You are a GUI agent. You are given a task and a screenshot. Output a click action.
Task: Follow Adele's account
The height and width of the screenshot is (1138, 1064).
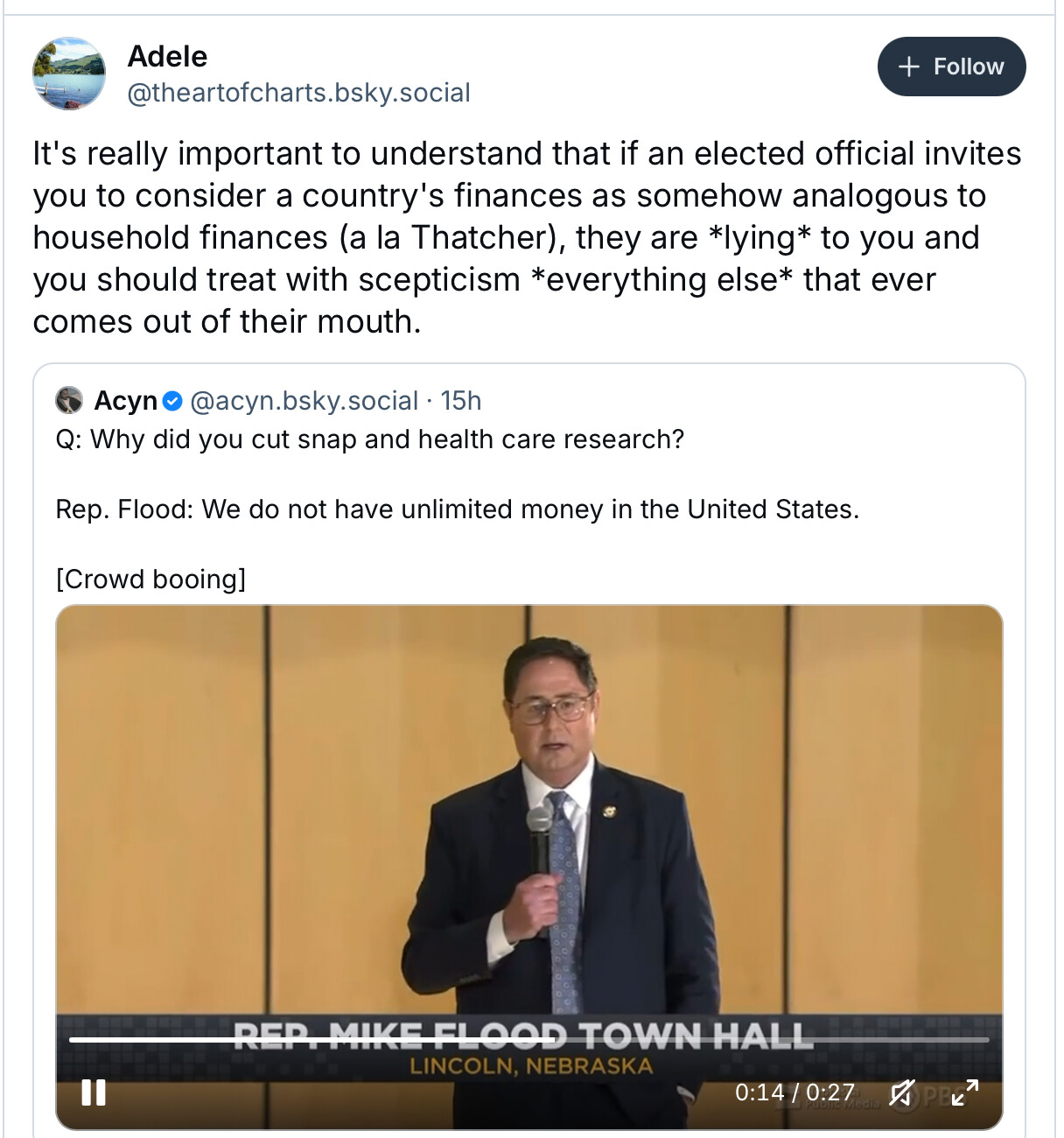click(951, 67)
